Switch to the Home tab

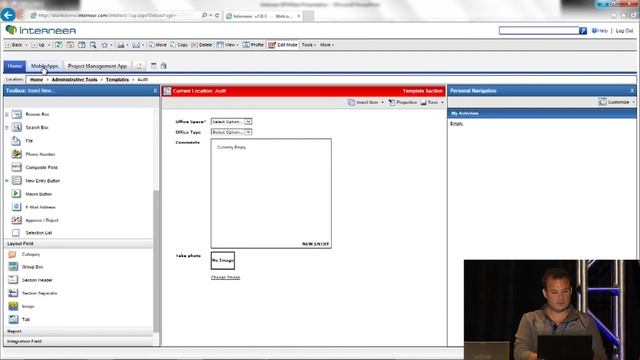tap(15, 66)
